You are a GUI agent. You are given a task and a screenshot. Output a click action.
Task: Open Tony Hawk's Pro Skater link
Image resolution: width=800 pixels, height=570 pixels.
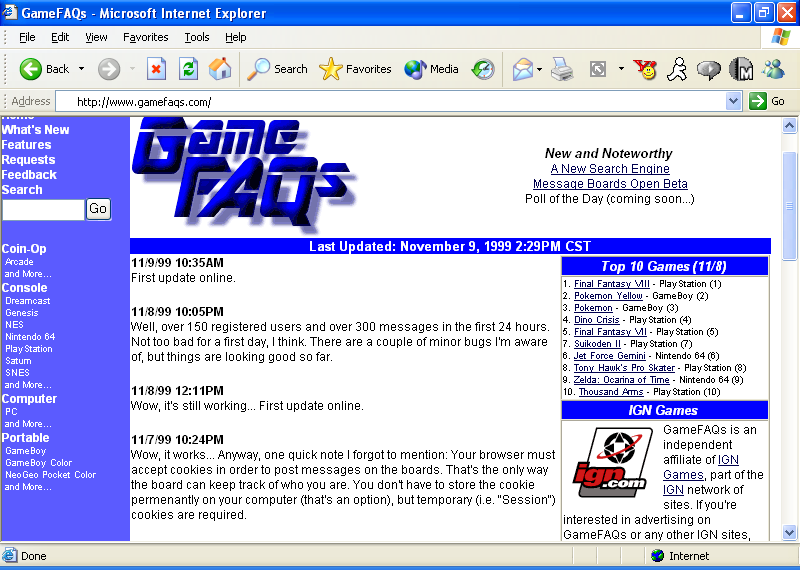[x=623, y=368]
